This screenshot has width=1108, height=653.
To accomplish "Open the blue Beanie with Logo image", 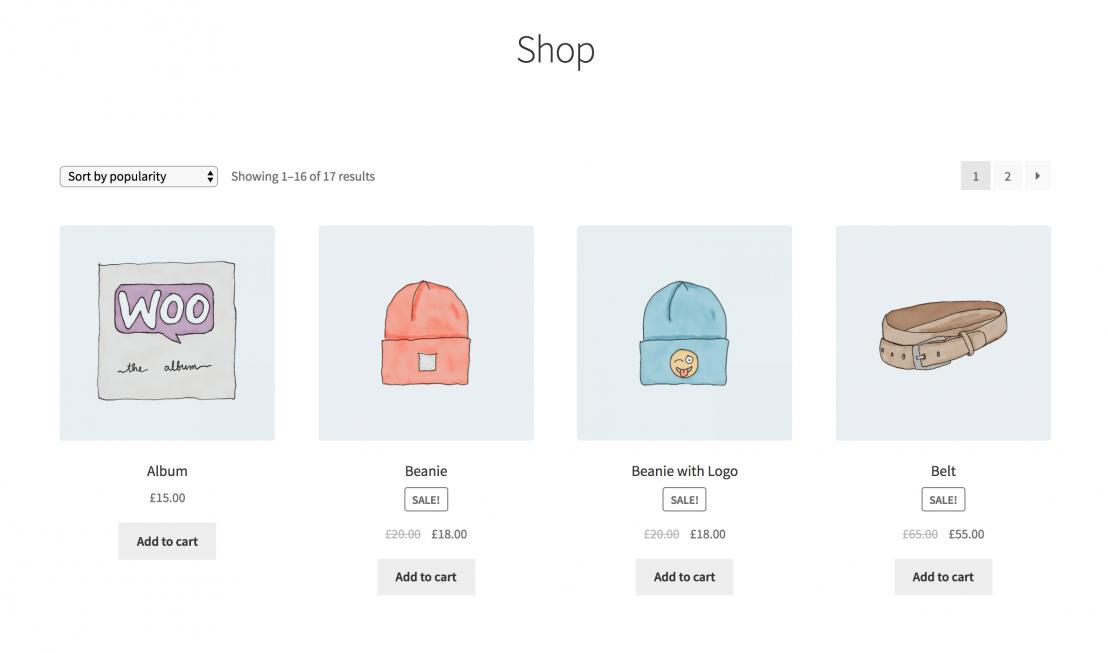I will (x=684, y=333).
